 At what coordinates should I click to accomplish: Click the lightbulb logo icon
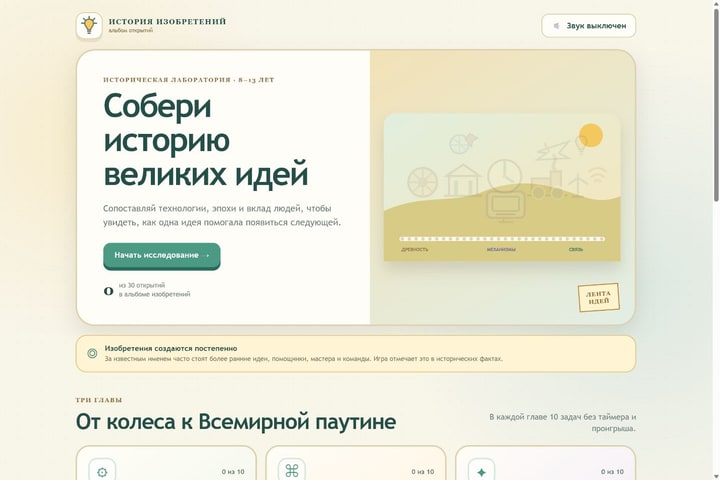coord(89,25)
